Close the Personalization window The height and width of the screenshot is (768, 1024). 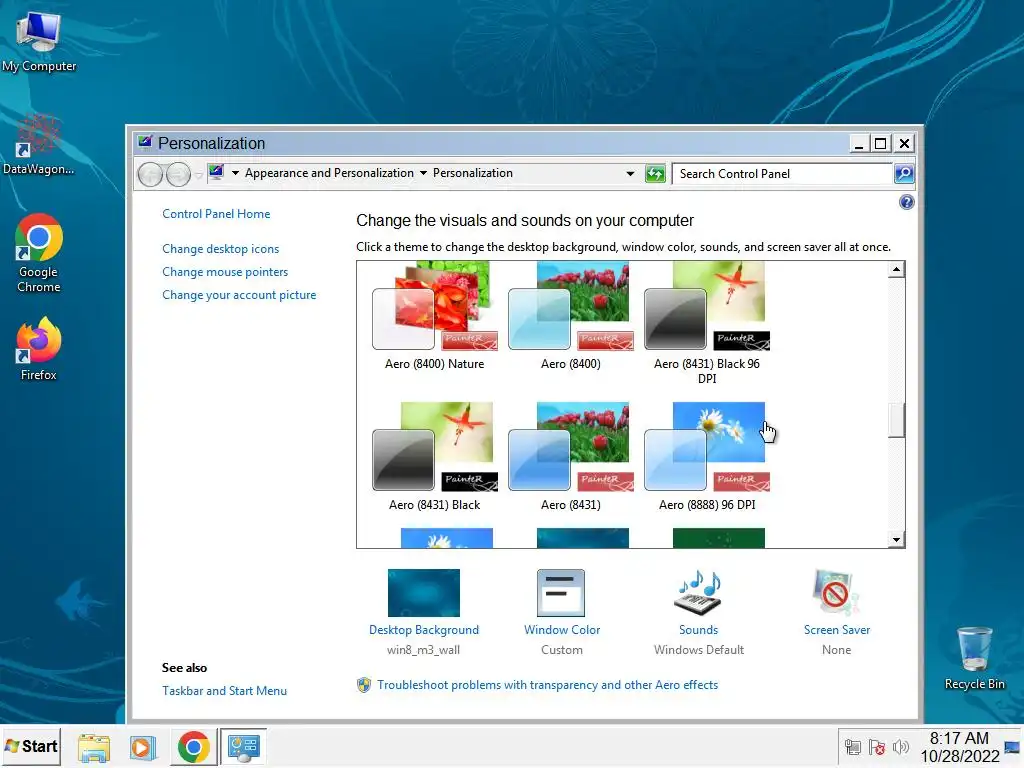(x=904, y=144)
